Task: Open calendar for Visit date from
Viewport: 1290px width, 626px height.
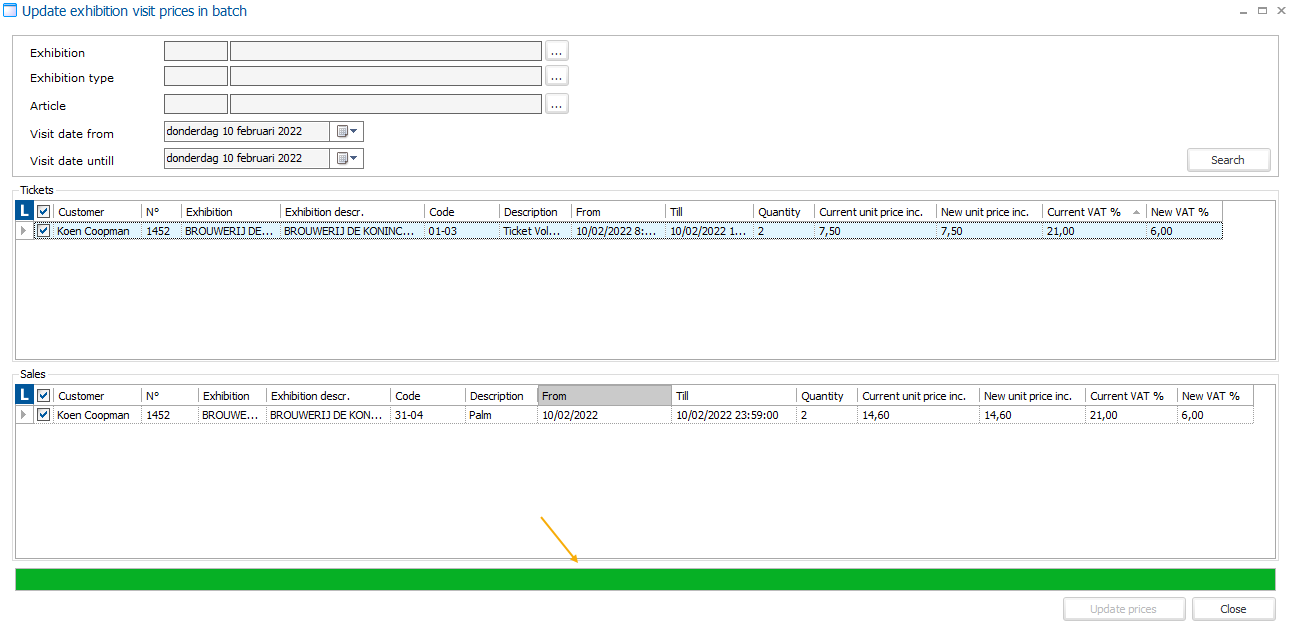Action: (x=346, y=131)
